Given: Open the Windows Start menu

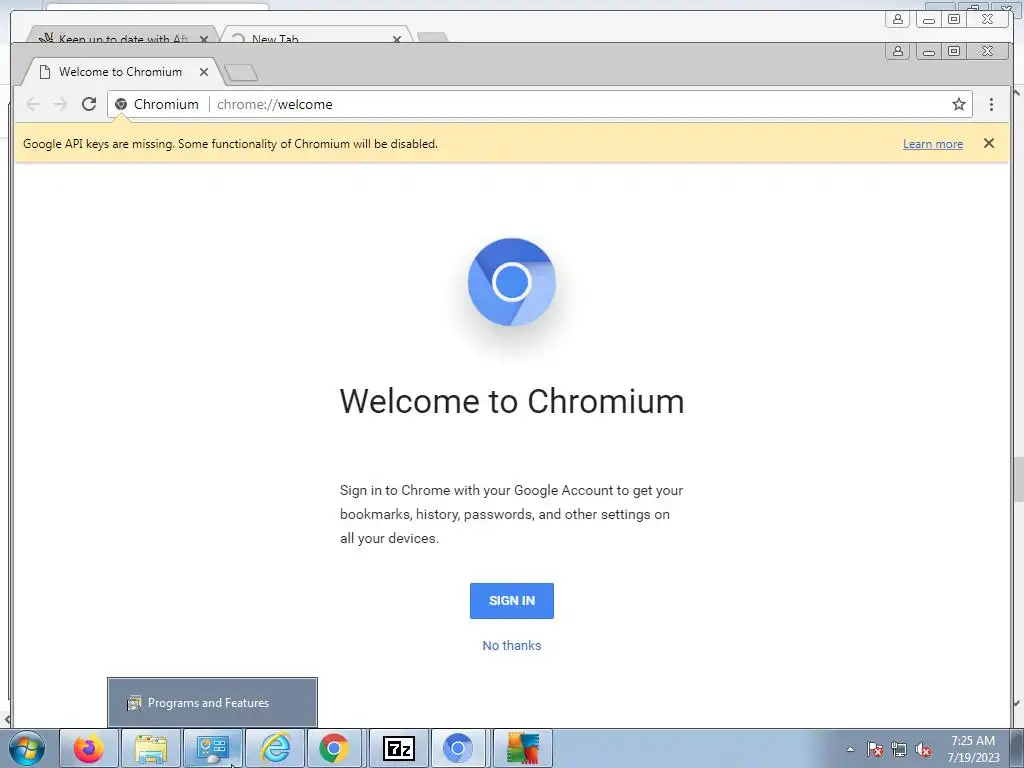Looking at the screenshot, I should tap(27, 748).
